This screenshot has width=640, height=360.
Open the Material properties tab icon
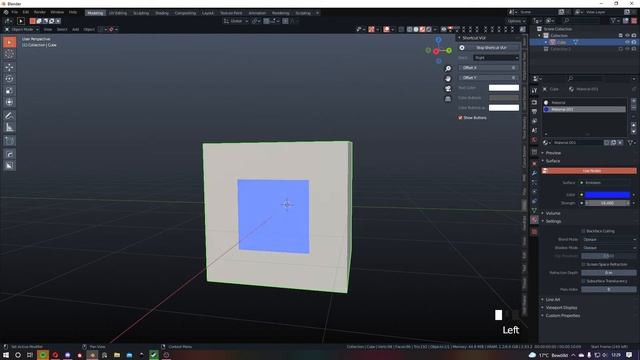(x=534, y=220)
